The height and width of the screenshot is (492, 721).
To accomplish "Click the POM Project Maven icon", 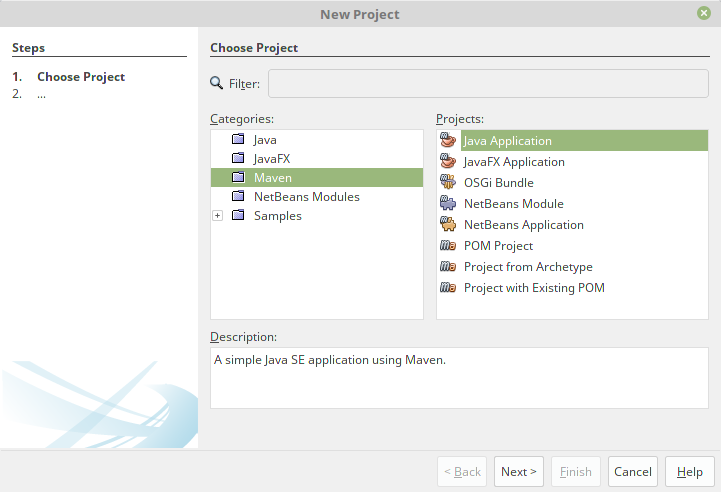I will (448, 245).
